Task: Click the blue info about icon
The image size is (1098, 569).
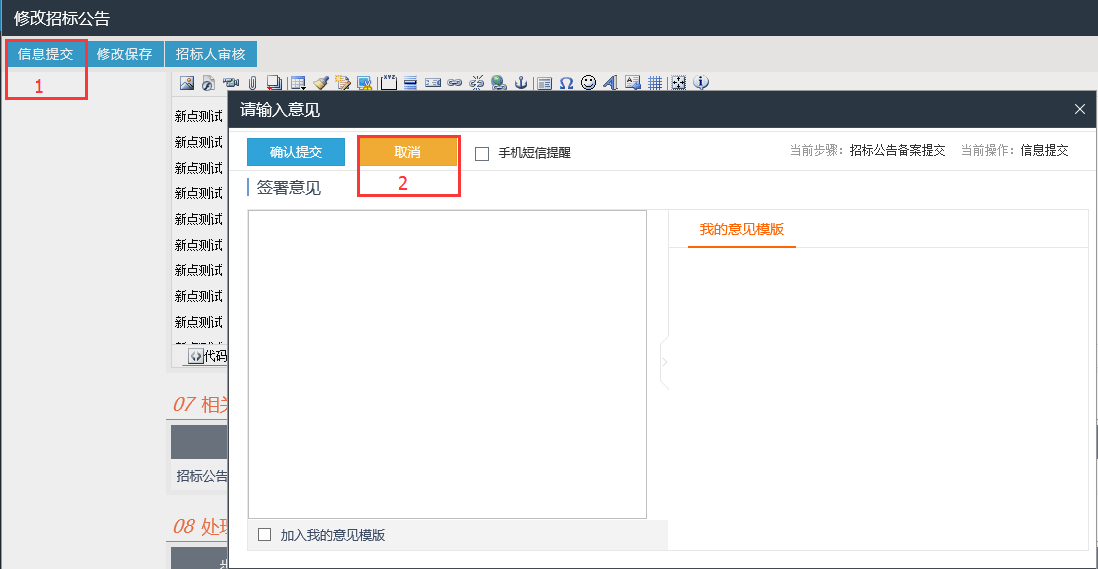Action: point(700,83)
